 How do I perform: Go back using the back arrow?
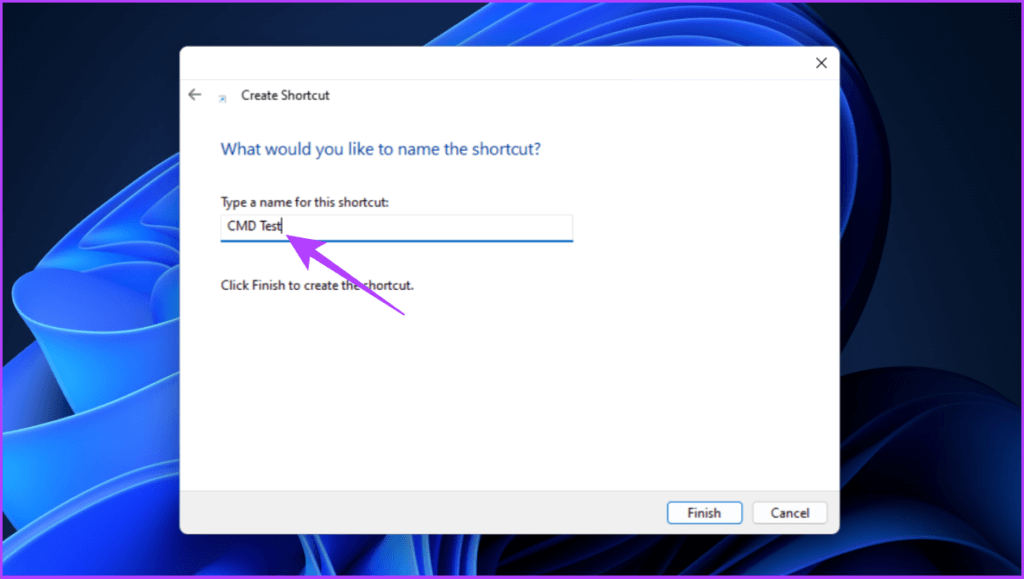[195, 95]
